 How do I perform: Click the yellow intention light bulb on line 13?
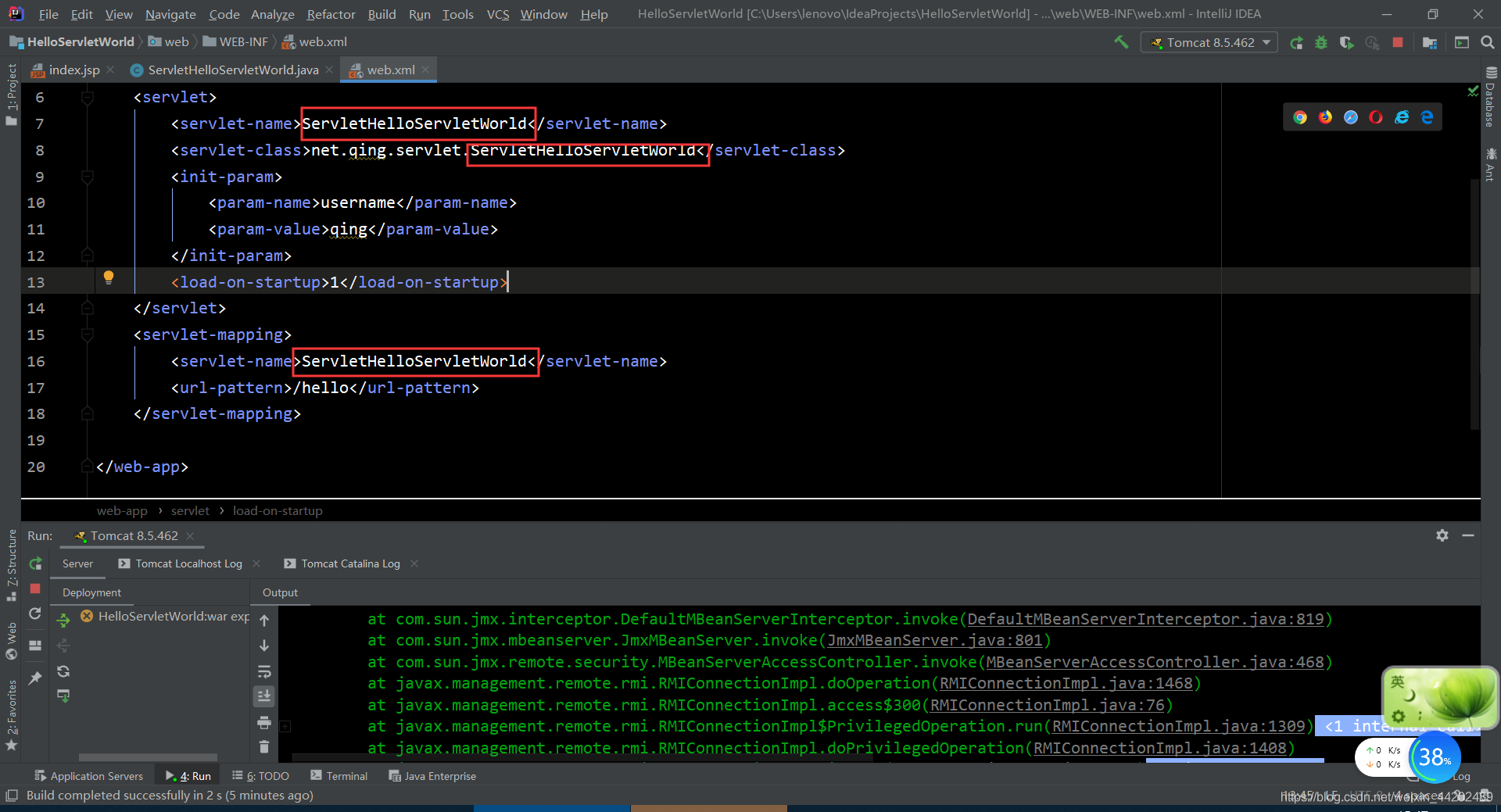[x=109, y=277]
